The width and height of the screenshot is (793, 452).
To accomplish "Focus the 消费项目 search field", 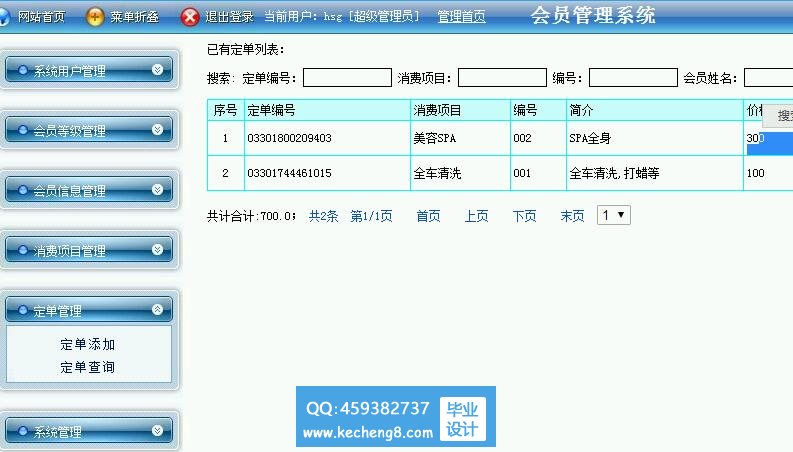I will click(502, 78).
